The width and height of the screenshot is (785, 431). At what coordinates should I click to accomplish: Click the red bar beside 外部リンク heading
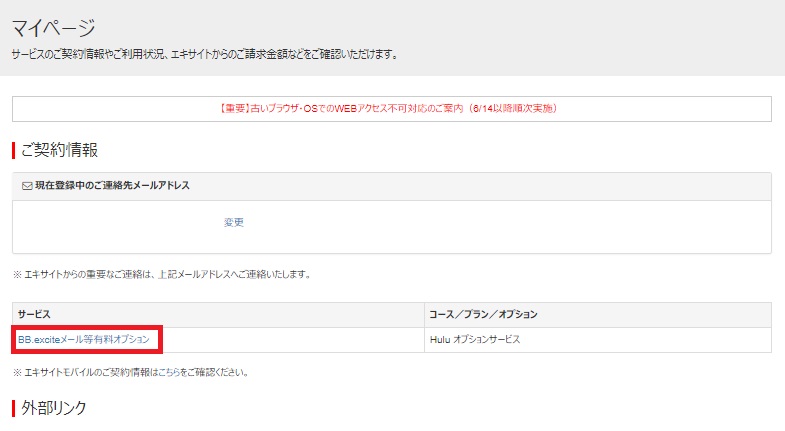click(x=14, y=408)
